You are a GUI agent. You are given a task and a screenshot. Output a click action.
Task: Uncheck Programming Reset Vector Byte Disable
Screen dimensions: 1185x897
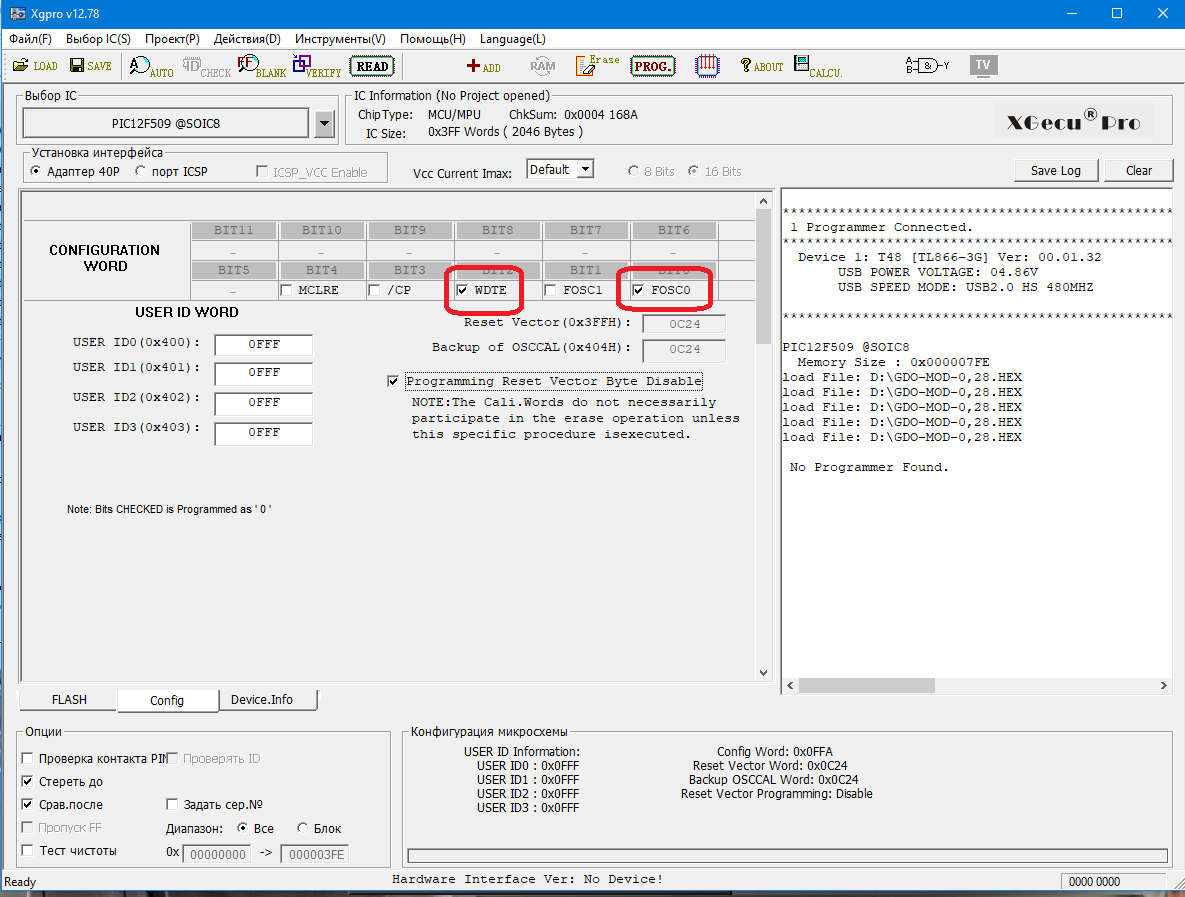[393, 381]
